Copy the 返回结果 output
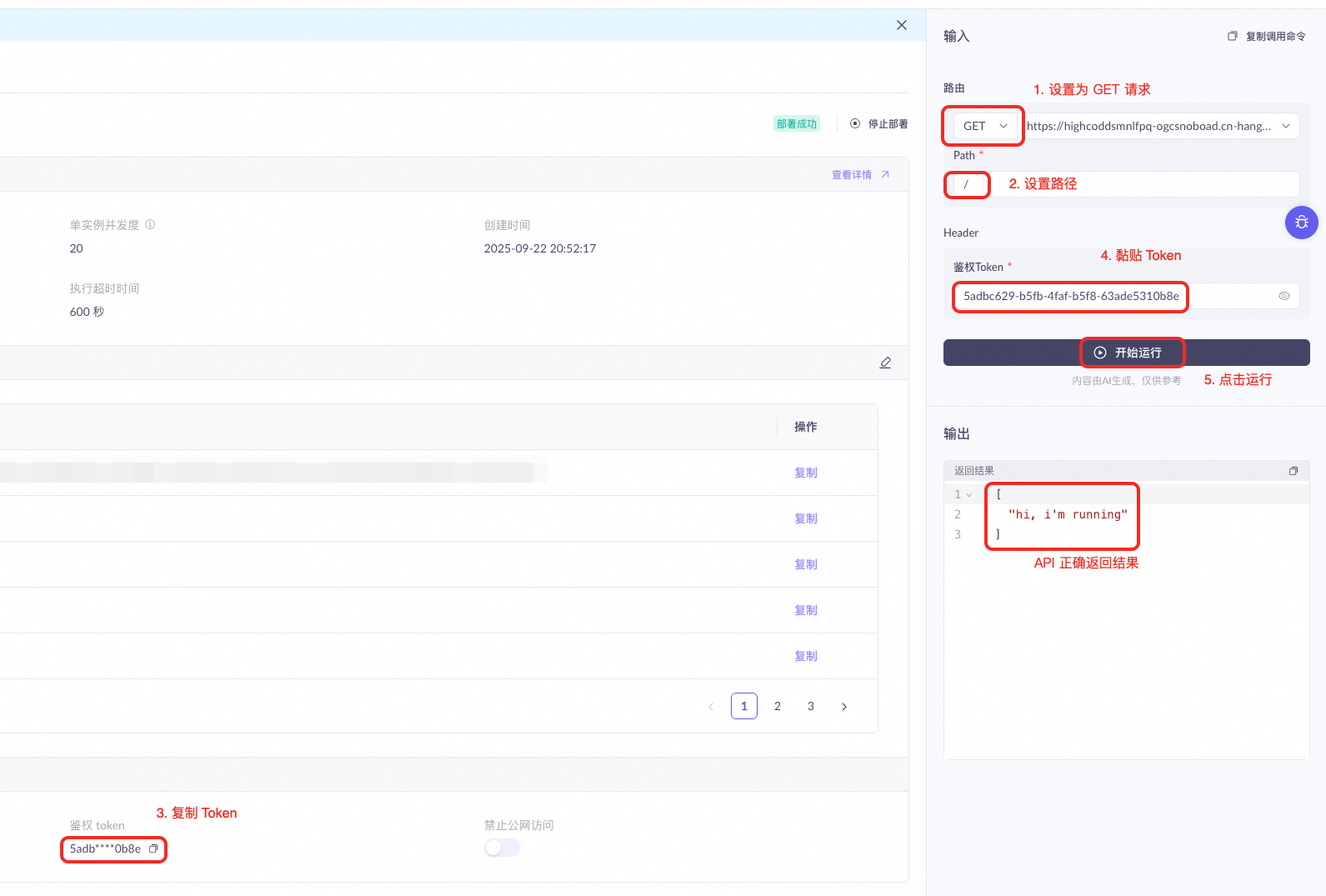The image size is (1326, 896). (x=1293, y=471)
